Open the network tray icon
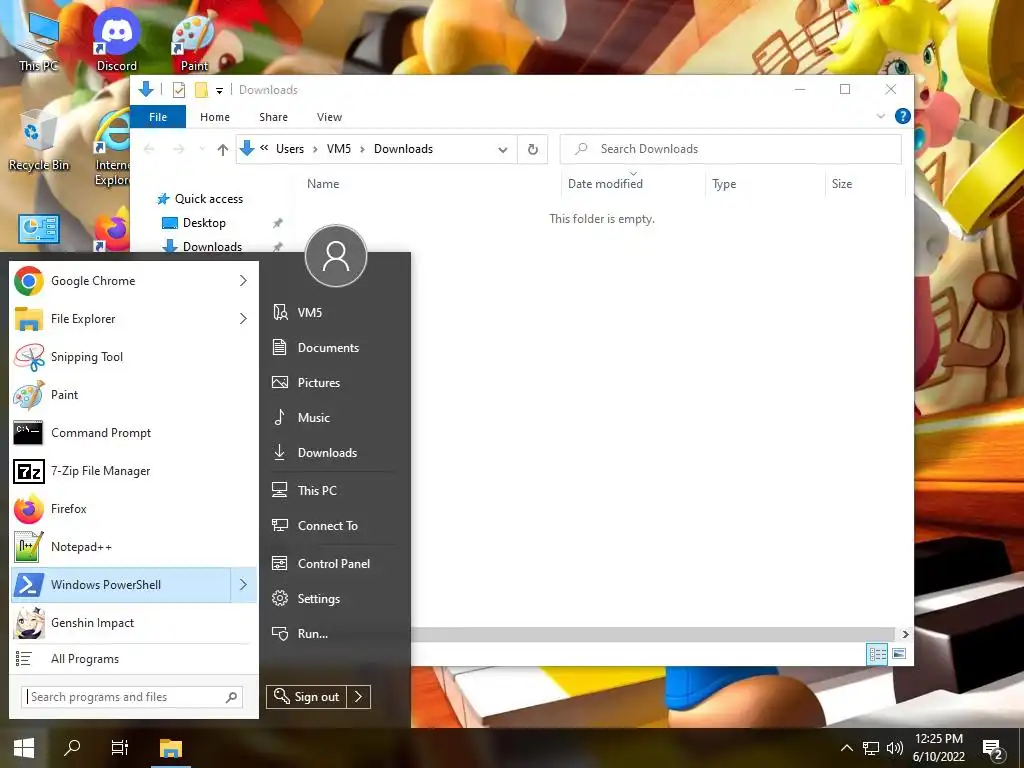The height and width of the screenshot is (768, 1024). point(871,748)
